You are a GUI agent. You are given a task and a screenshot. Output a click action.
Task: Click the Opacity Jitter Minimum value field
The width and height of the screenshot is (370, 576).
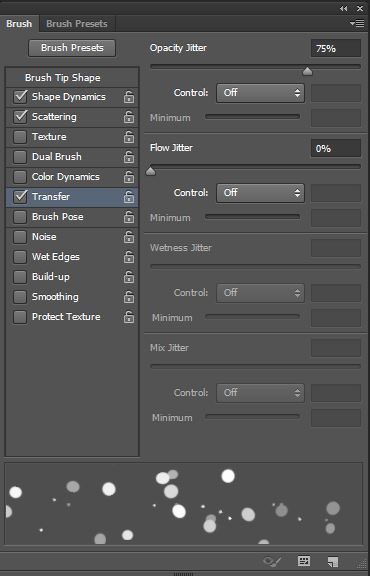[x=335, y=118]
